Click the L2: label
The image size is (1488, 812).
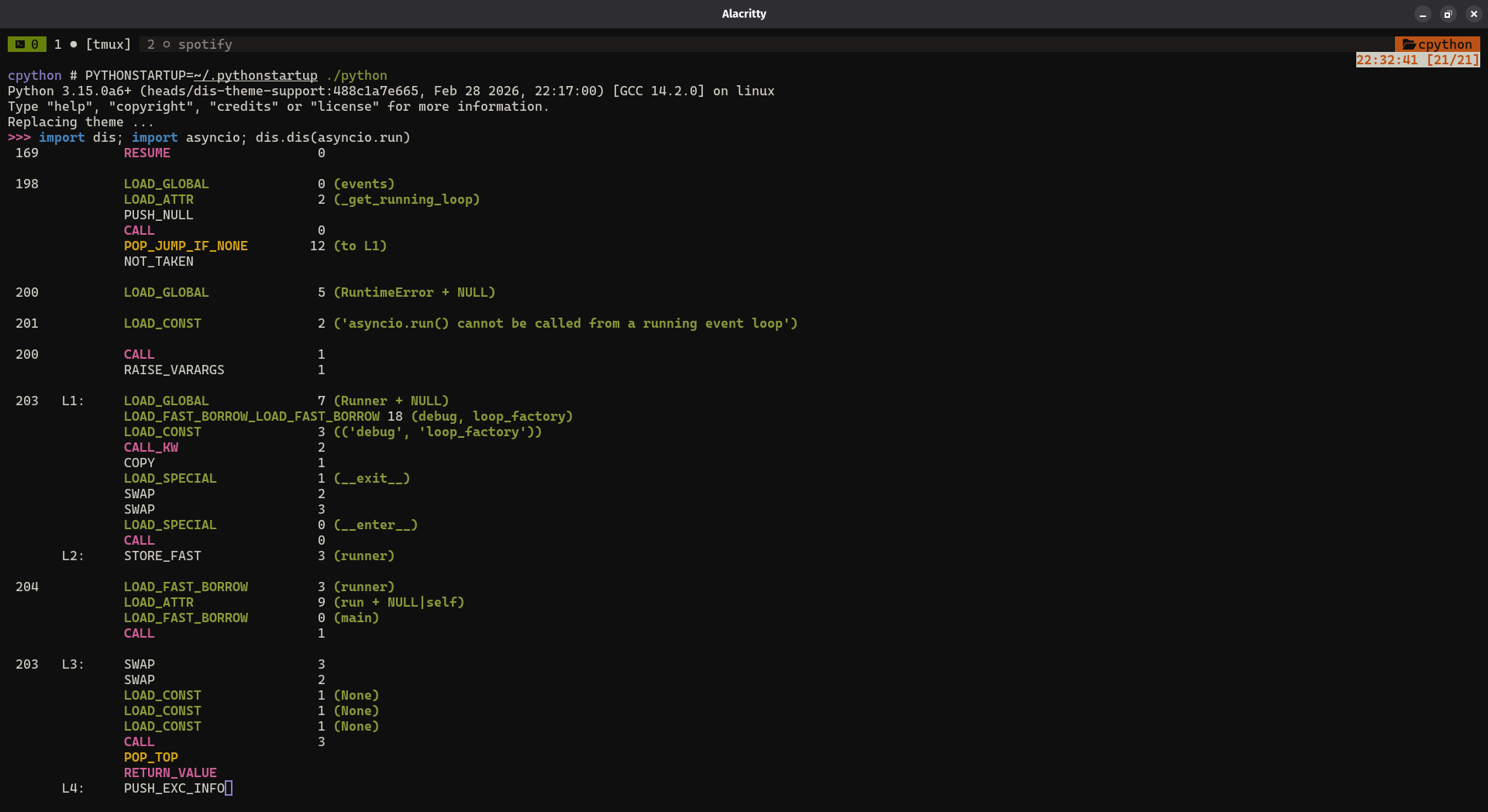click(74, 556)
